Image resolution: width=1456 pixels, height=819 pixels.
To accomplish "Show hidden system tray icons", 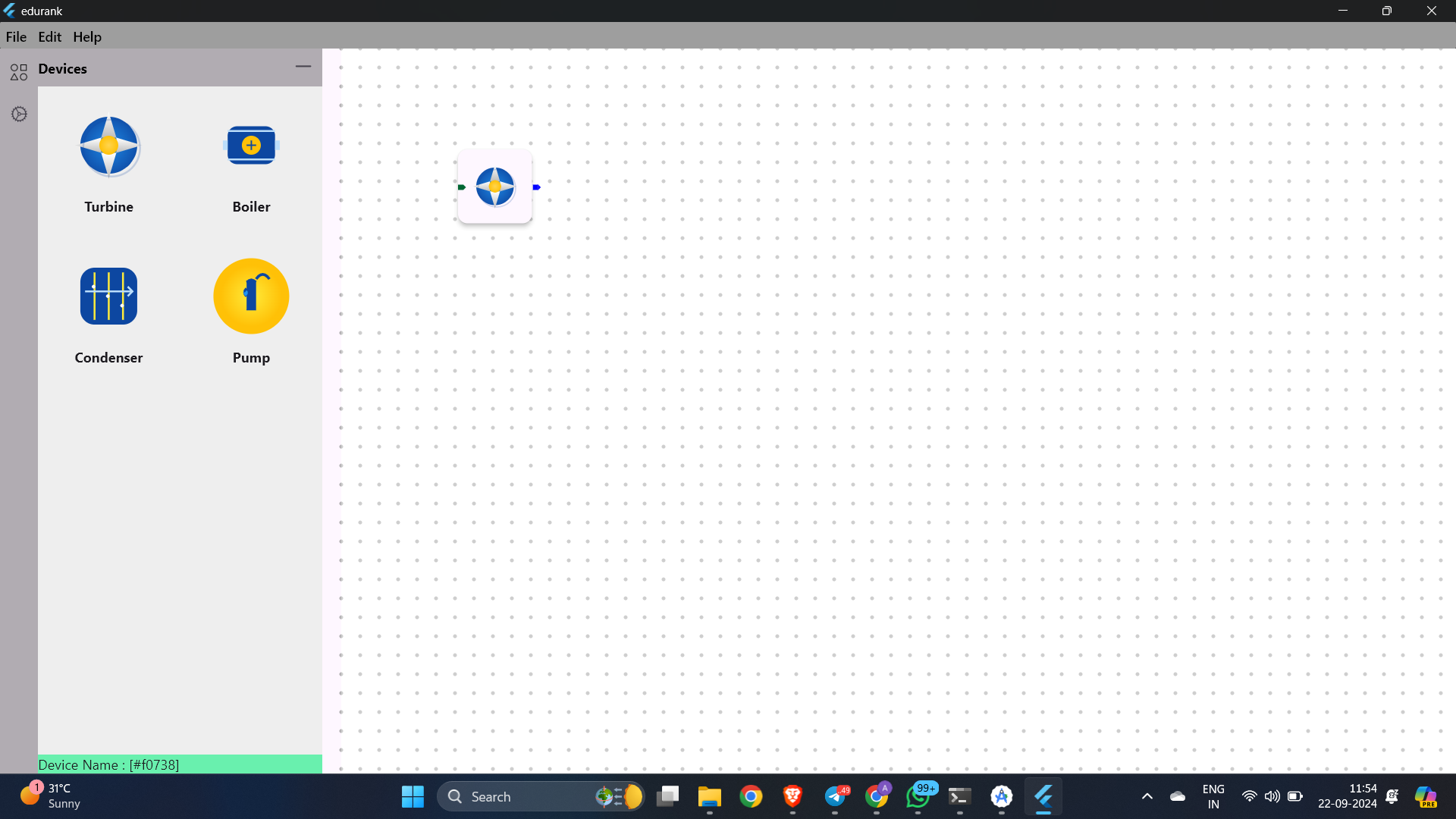I will [1147, 796].
